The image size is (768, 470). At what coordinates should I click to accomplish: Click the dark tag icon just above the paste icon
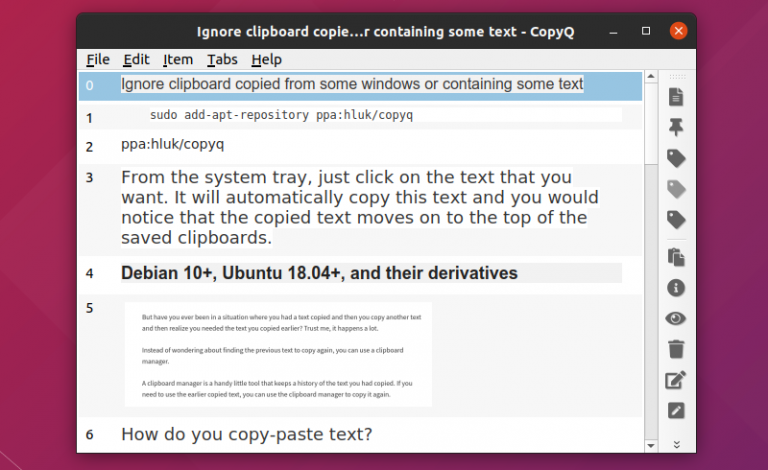pos(676,220)
